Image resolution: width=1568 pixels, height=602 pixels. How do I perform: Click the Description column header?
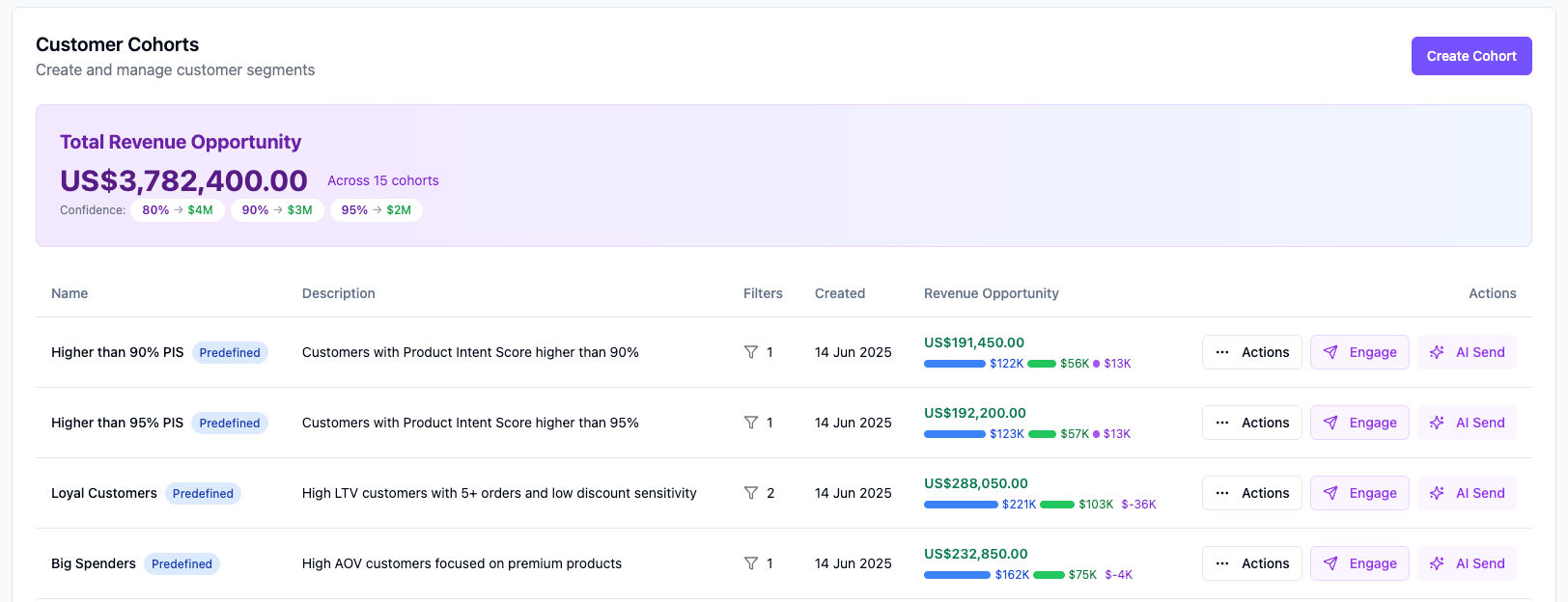point(339,293)
